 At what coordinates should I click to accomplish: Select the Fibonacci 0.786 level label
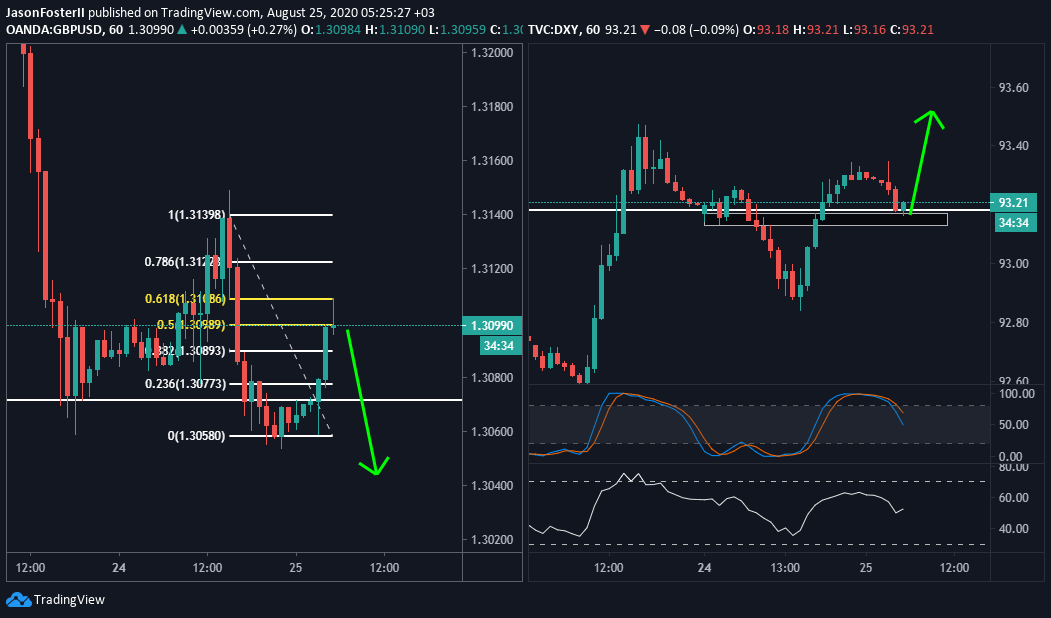[x=182, y=261]
